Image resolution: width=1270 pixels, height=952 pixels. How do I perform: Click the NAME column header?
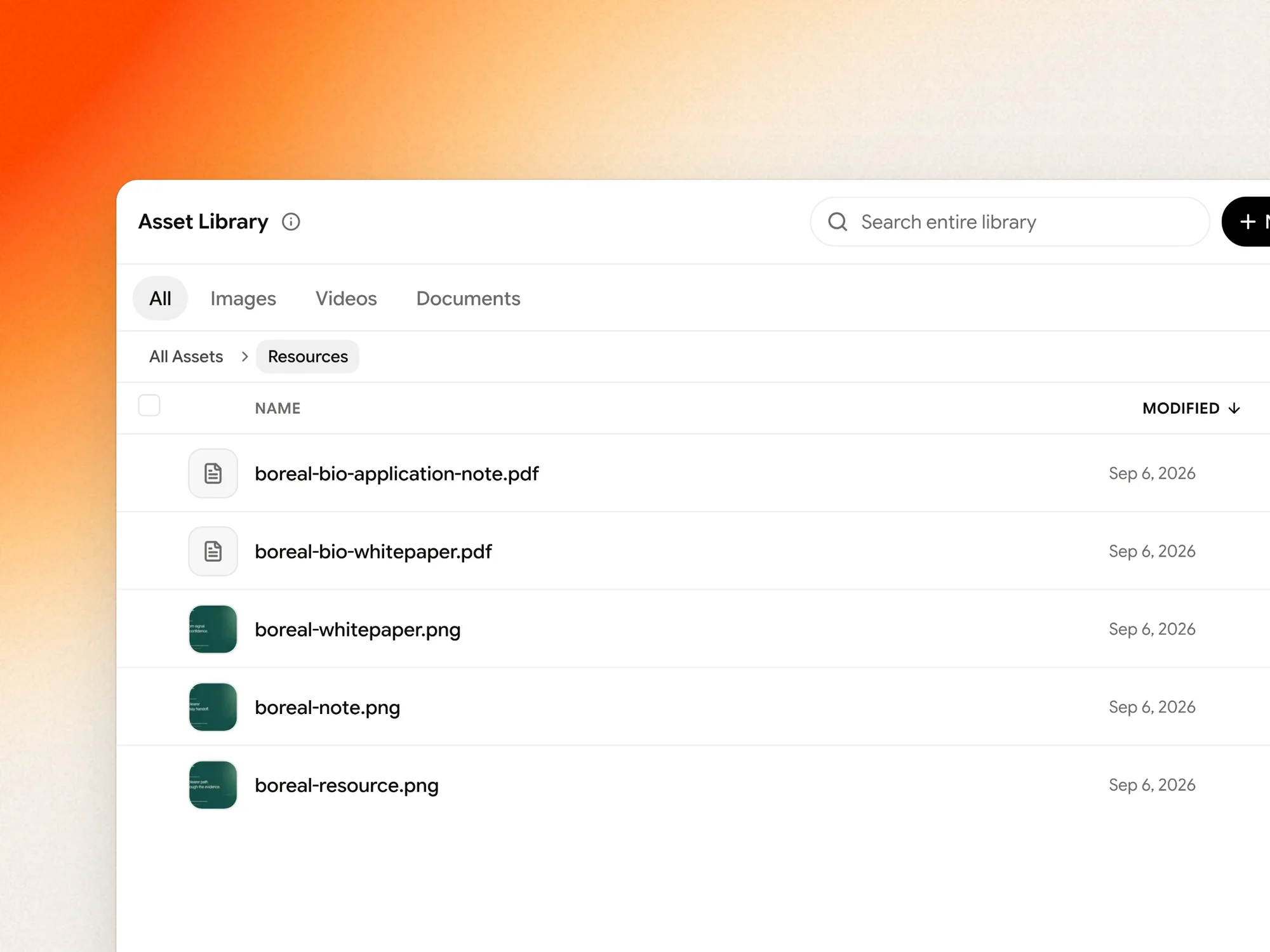pos(277,408)
